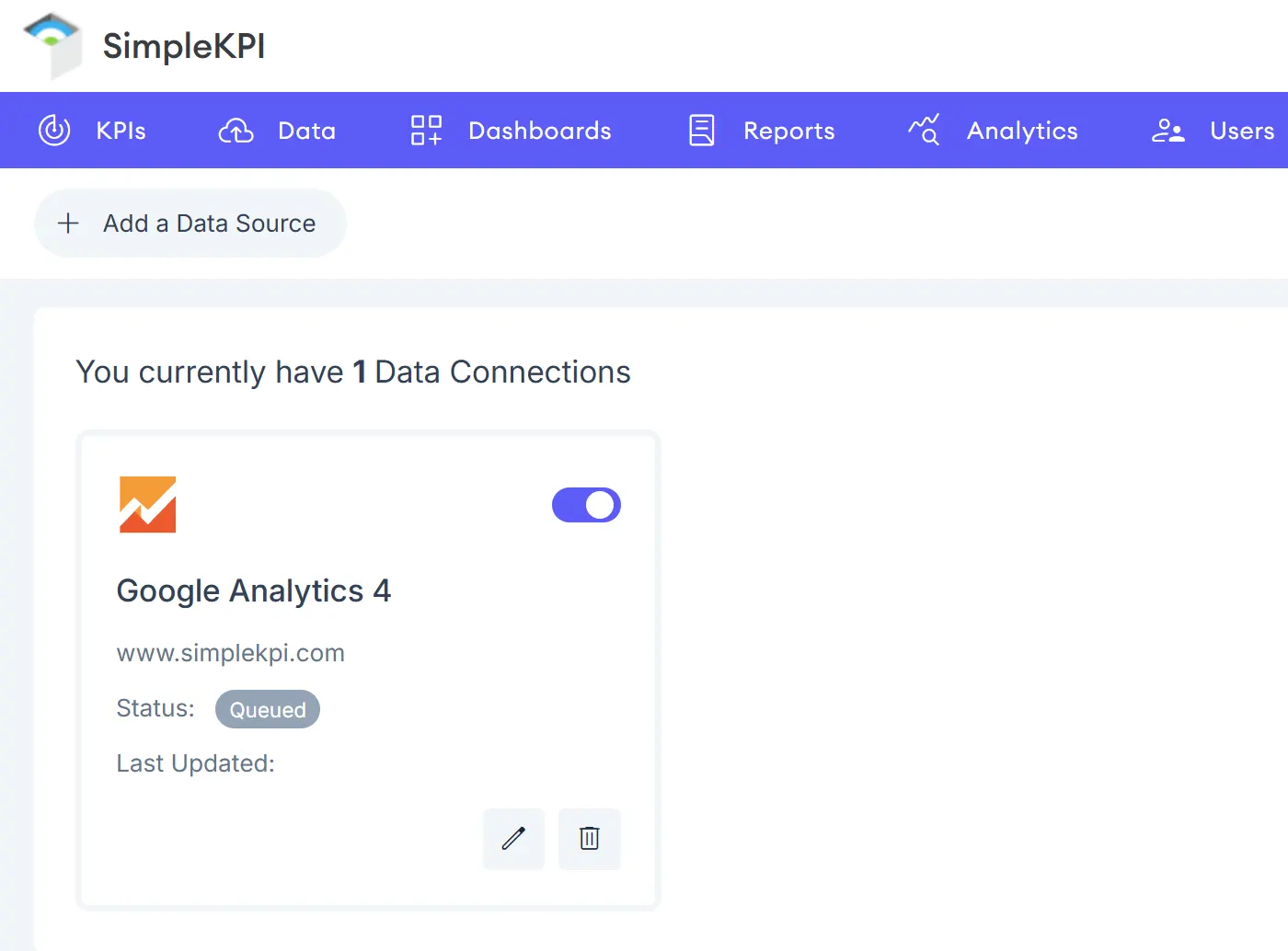The height and width of the screenshot is (951, 1288).
Task: Click the 'You currently have 1 Data Connections' heading
Action: click(353, 372)
